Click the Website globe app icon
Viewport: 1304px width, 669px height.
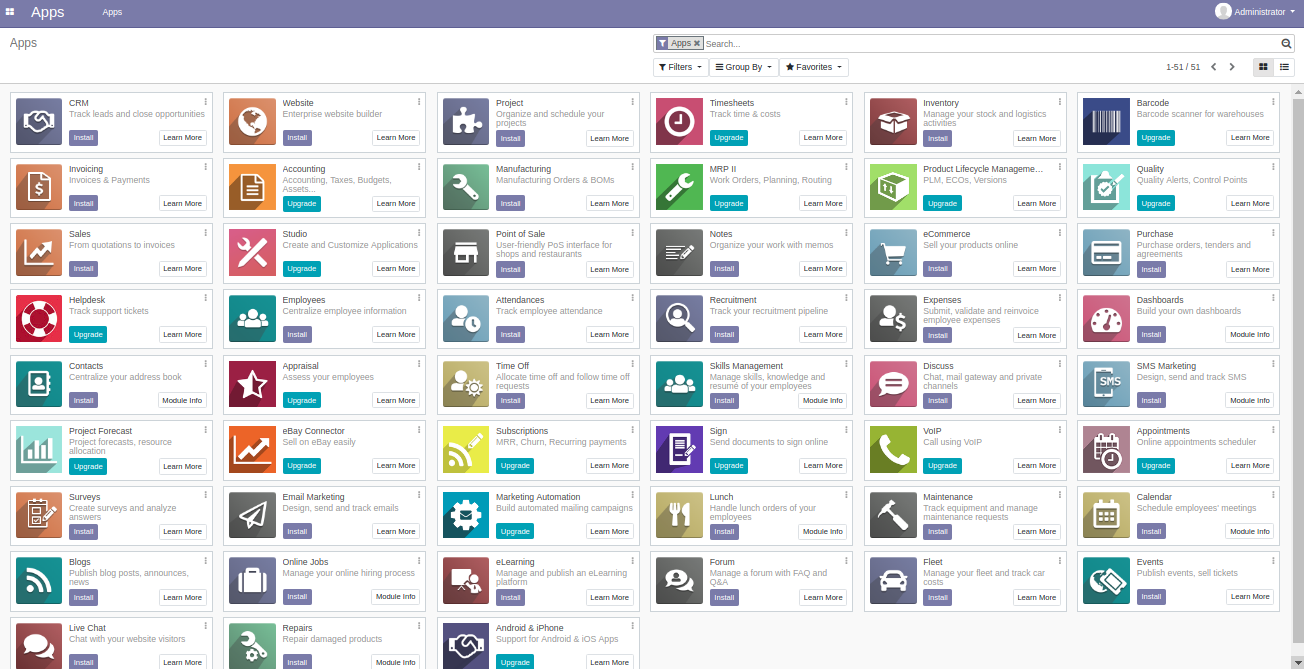coord(252,122)
